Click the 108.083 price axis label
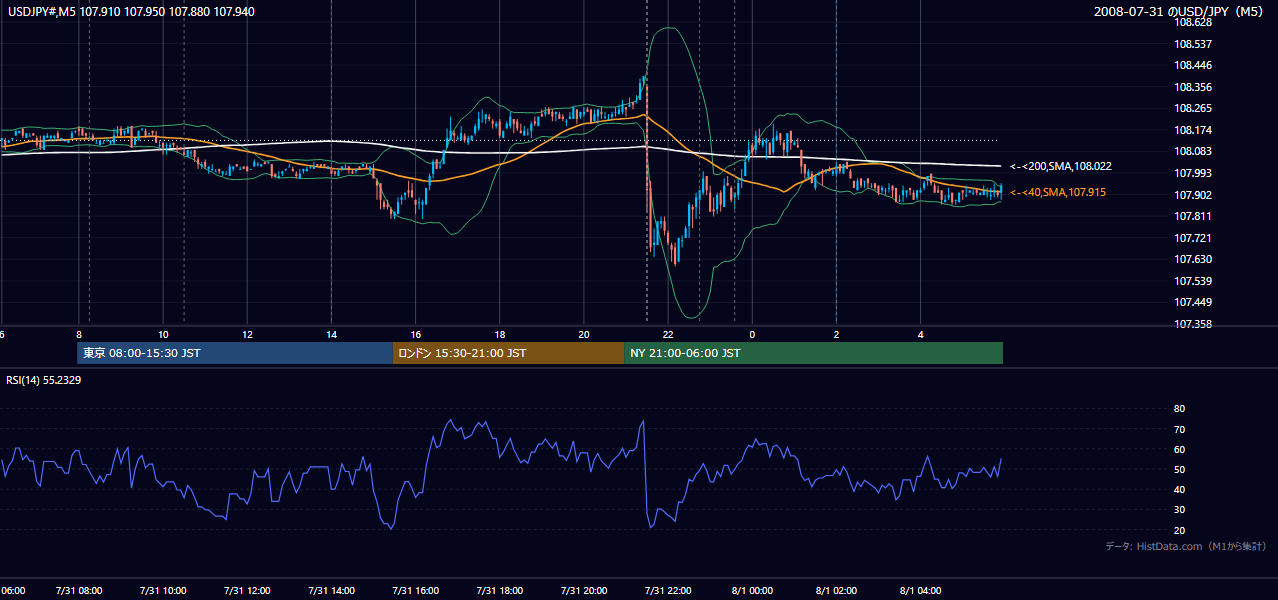Viewport: 1278px width, 600px height. (1194, 151)
